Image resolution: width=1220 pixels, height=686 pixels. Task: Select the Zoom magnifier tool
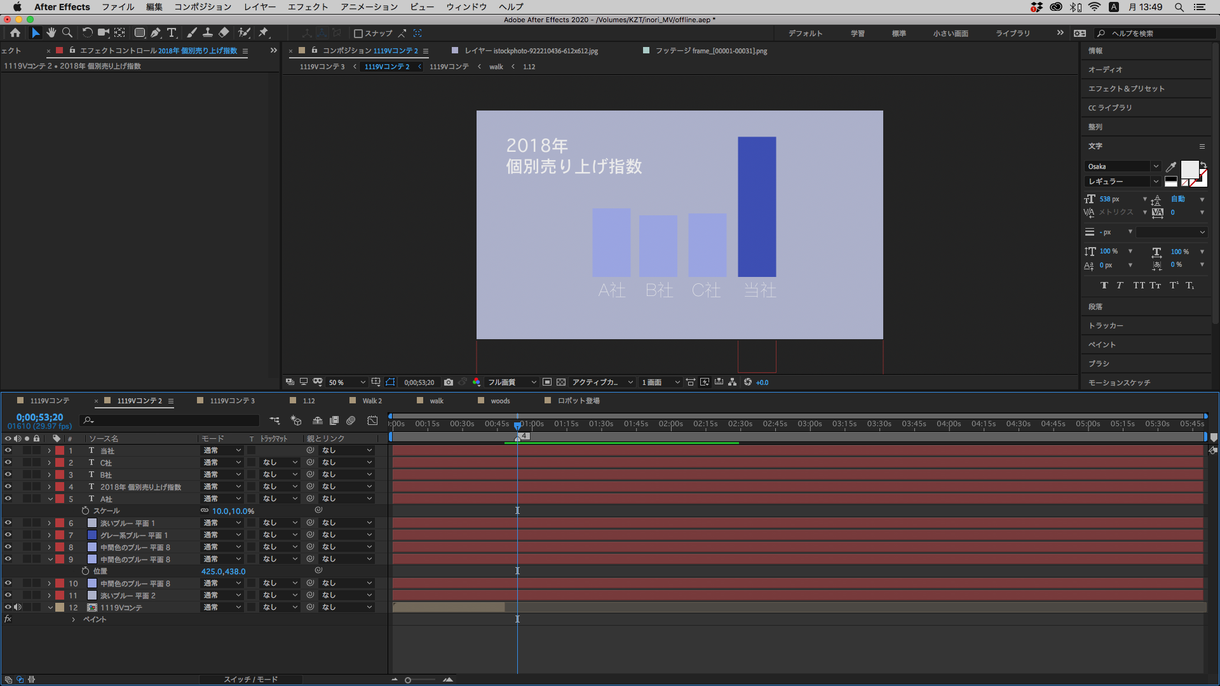click(67, 33)
